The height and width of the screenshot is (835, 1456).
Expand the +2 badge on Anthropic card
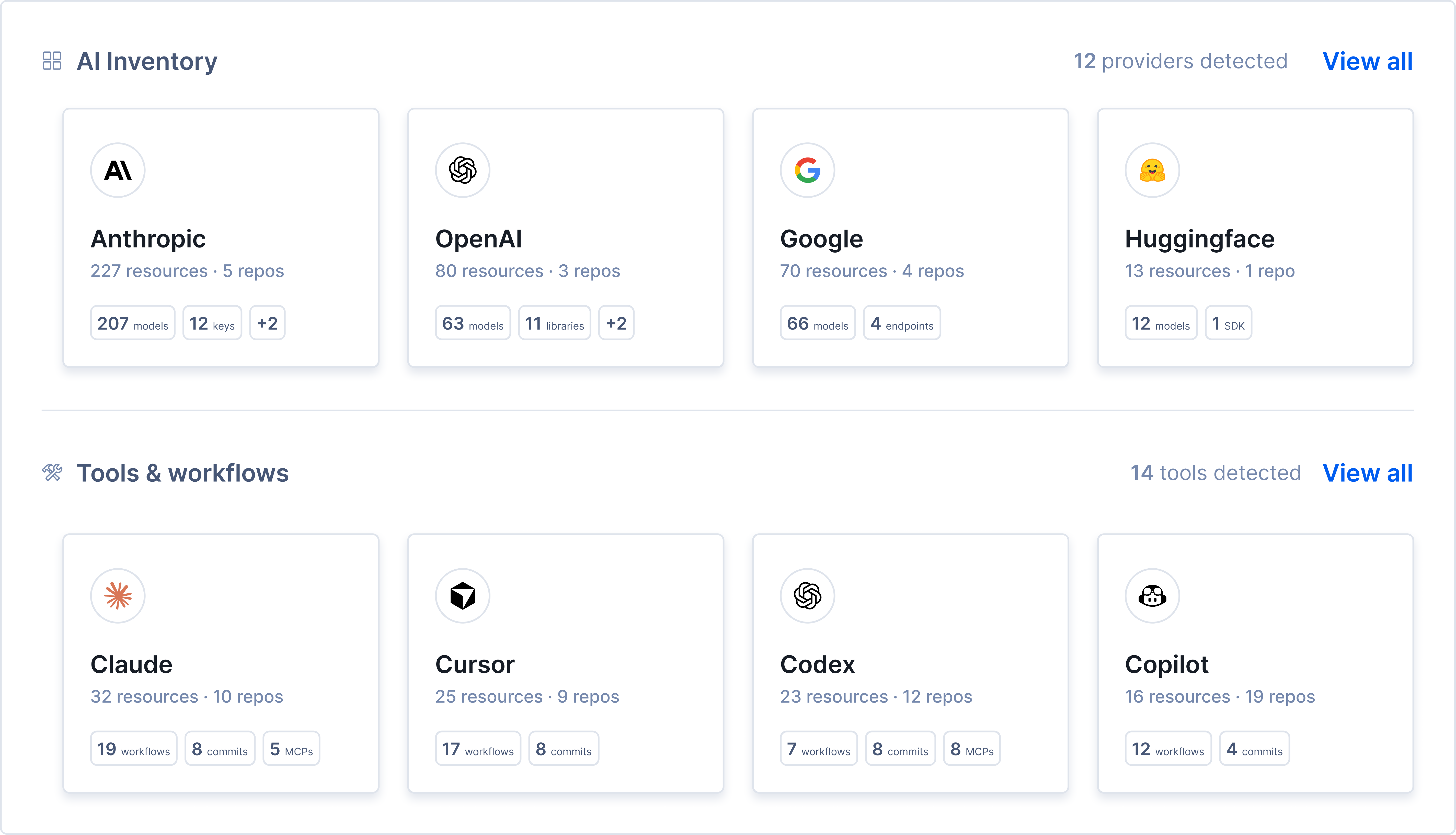point(267,323)
